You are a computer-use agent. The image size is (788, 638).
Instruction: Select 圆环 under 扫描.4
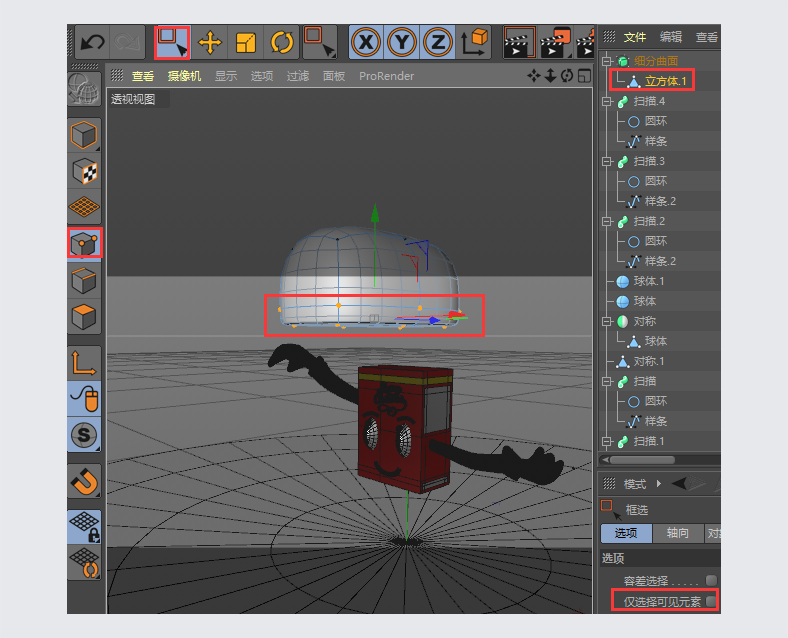coord(656,121)
